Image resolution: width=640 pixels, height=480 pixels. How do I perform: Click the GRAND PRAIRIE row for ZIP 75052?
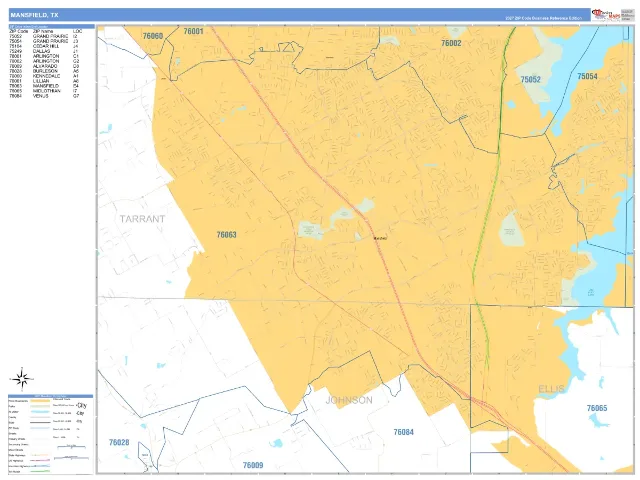(x=44, y=36)
